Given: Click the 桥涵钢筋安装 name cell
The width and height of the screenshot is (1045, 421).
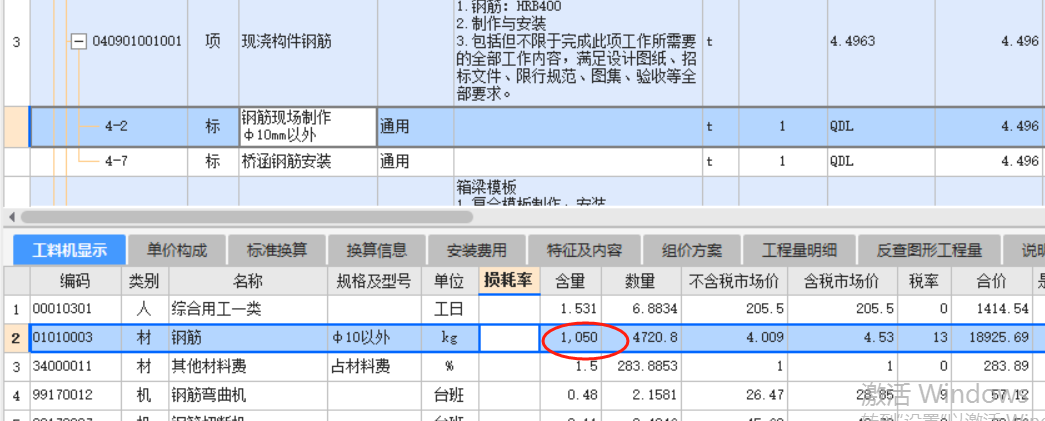Looking at the screenshot, I should click(x=308, y=161).
